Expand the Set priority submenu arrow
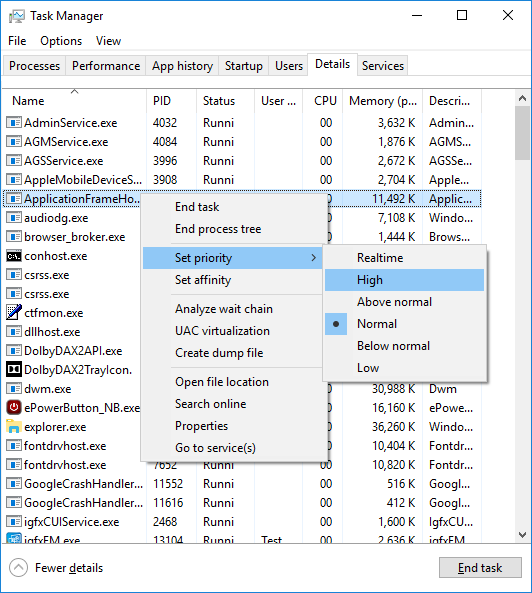 coord(313,258)
